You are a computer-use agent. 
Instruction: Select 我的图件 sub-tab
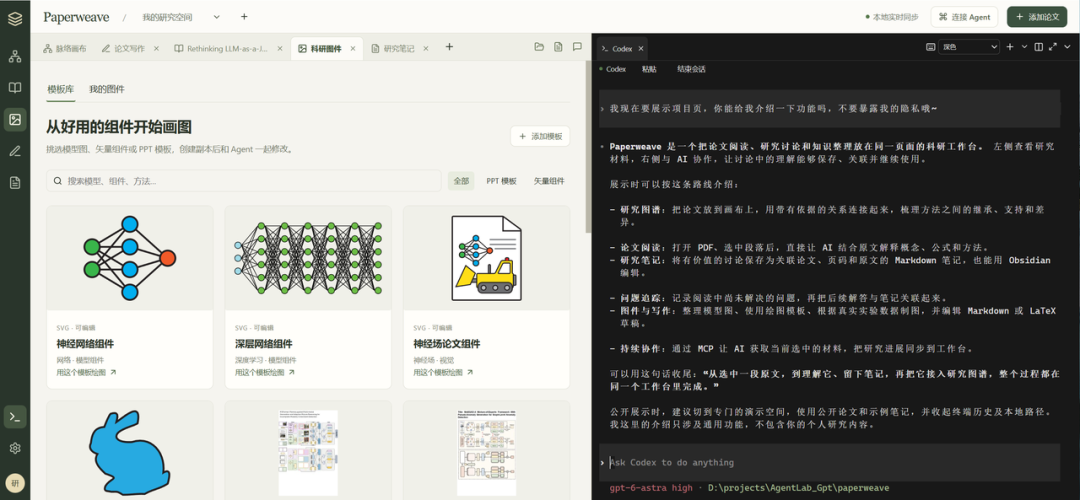(x=107, y=89)
